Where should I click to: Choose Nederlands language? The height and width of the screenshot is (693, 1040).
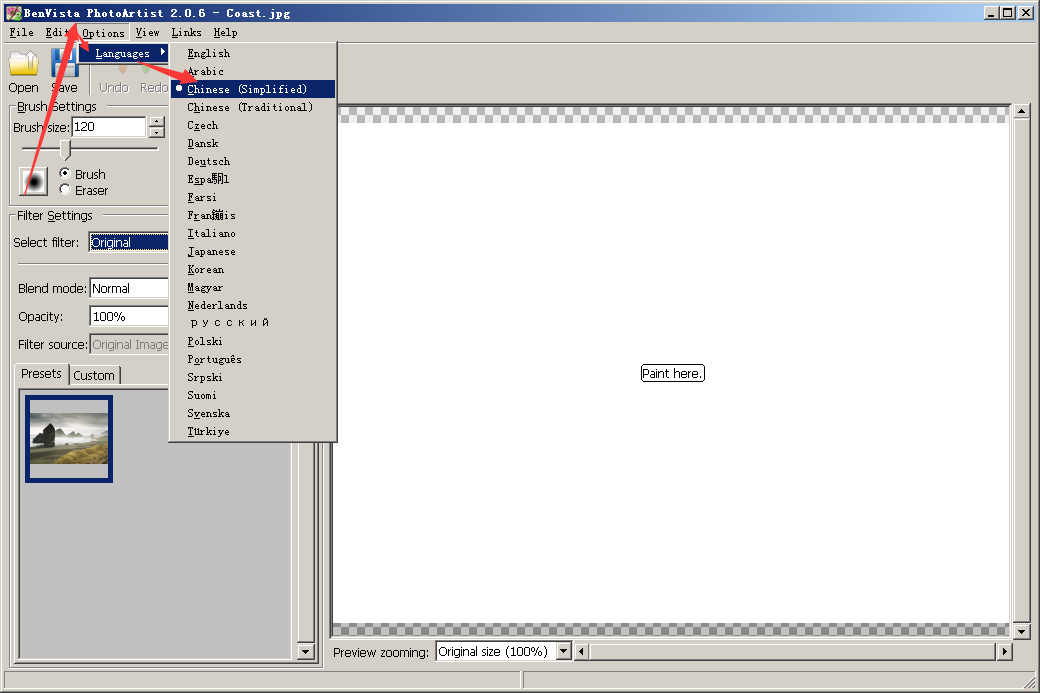(x=253, y=305)
